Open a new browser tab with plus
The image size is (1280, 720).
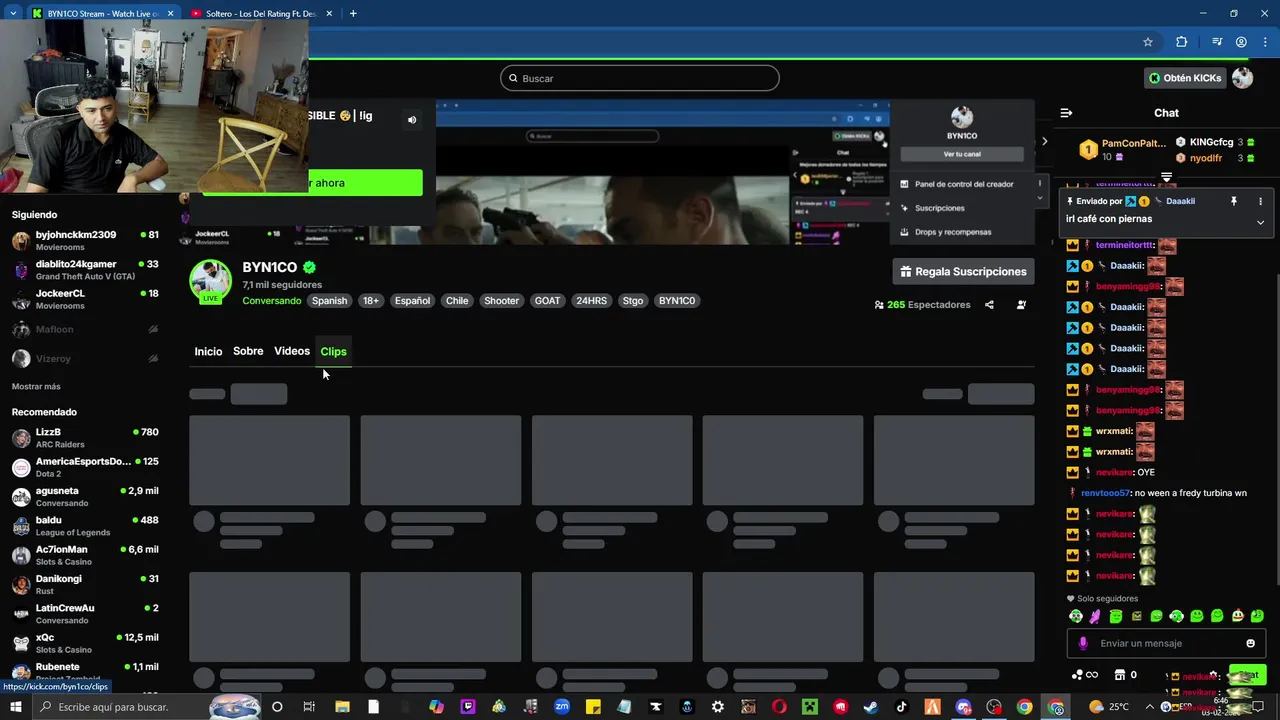tap(353, 13)
